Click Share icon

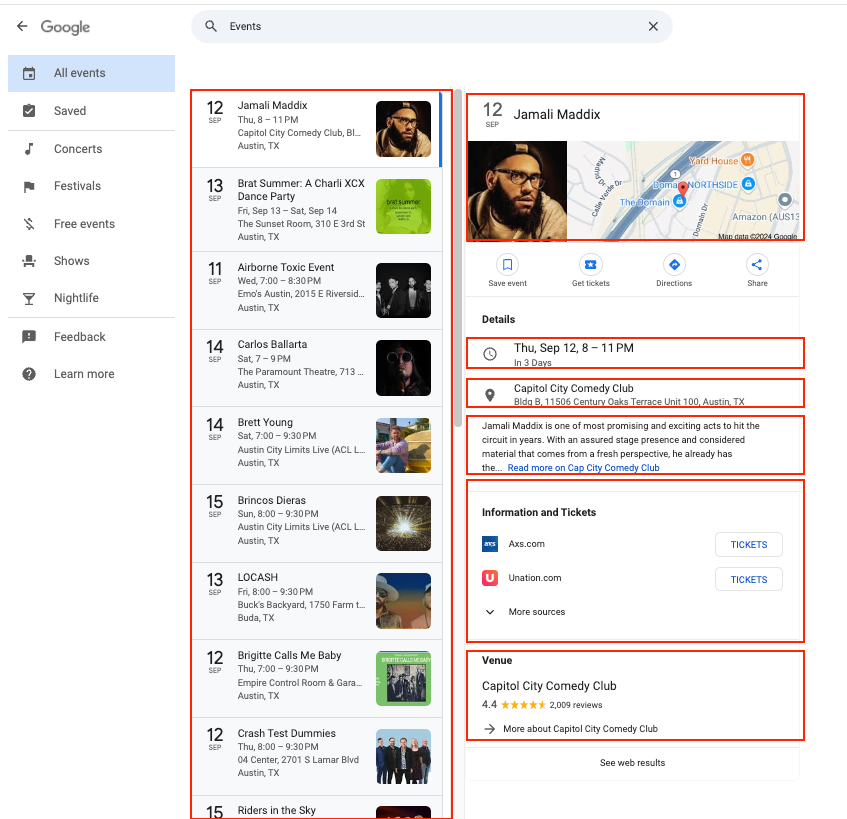pyautogui.click(x=757, y=265)
